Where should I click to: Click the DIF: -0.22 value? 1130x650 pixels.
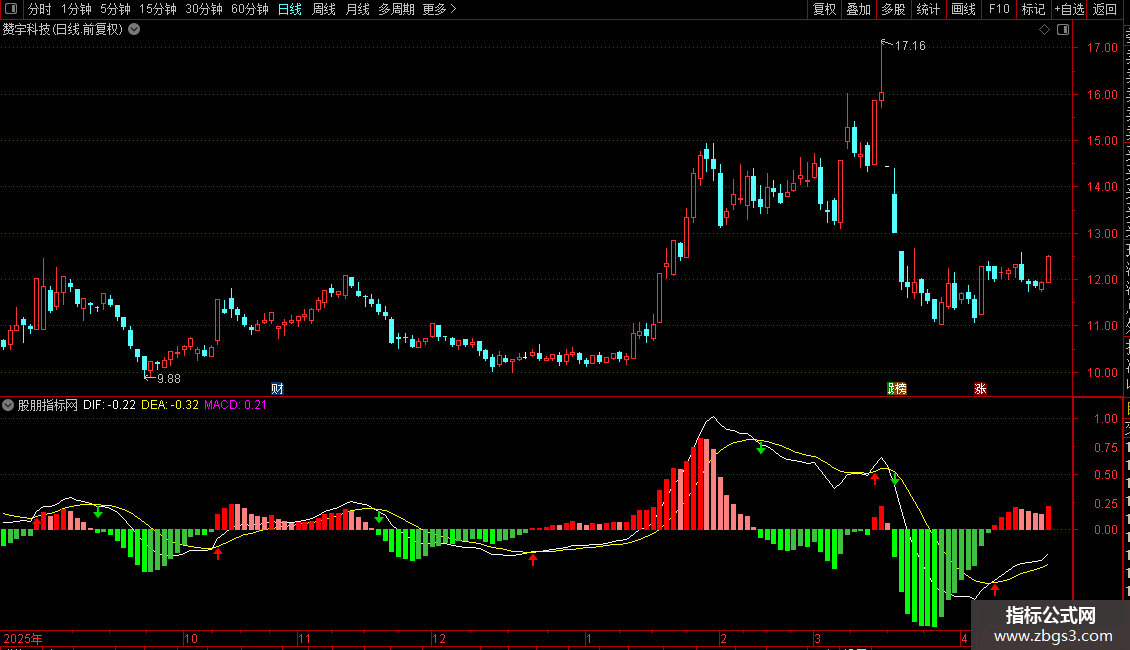click(x=109, y=405)
